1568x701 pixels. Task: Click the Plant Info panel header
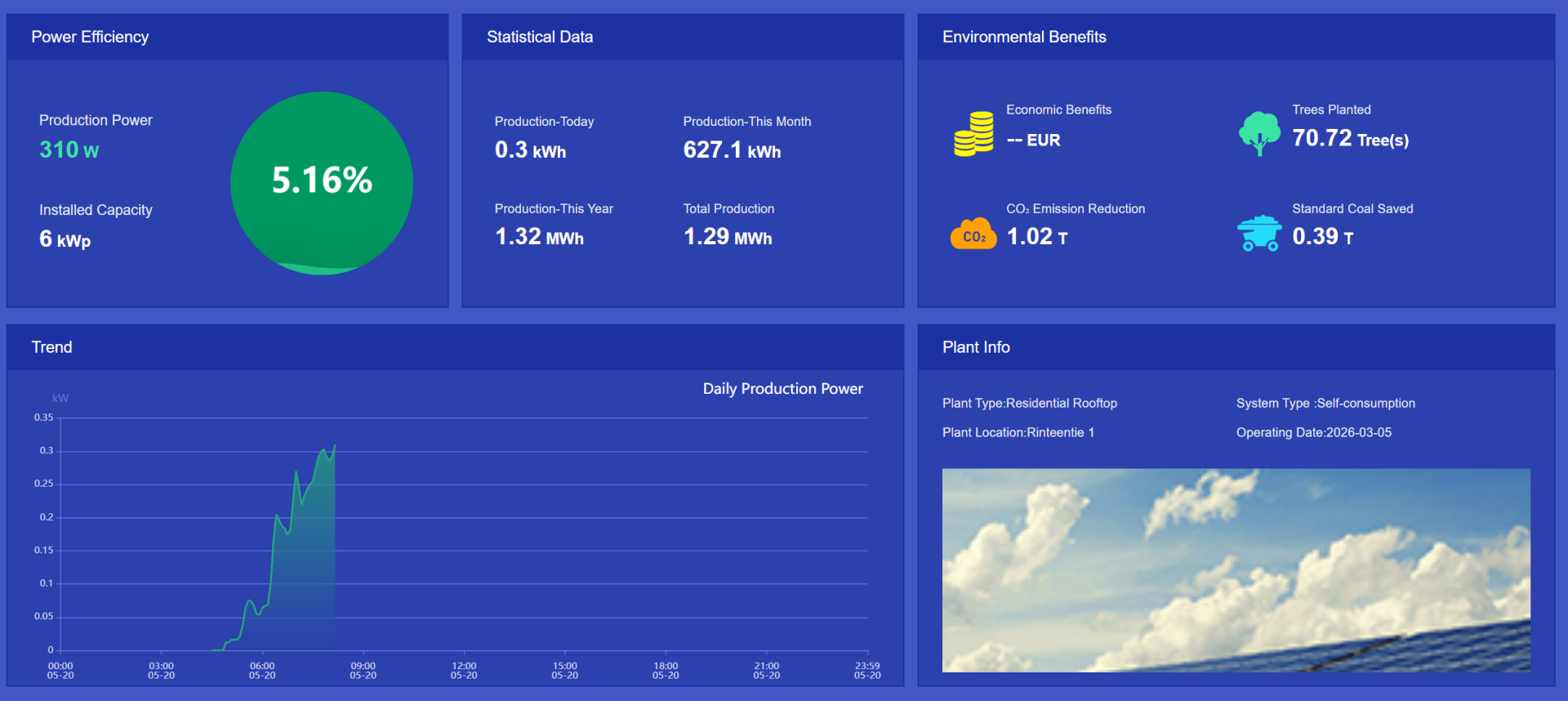tap(1236, 347)
